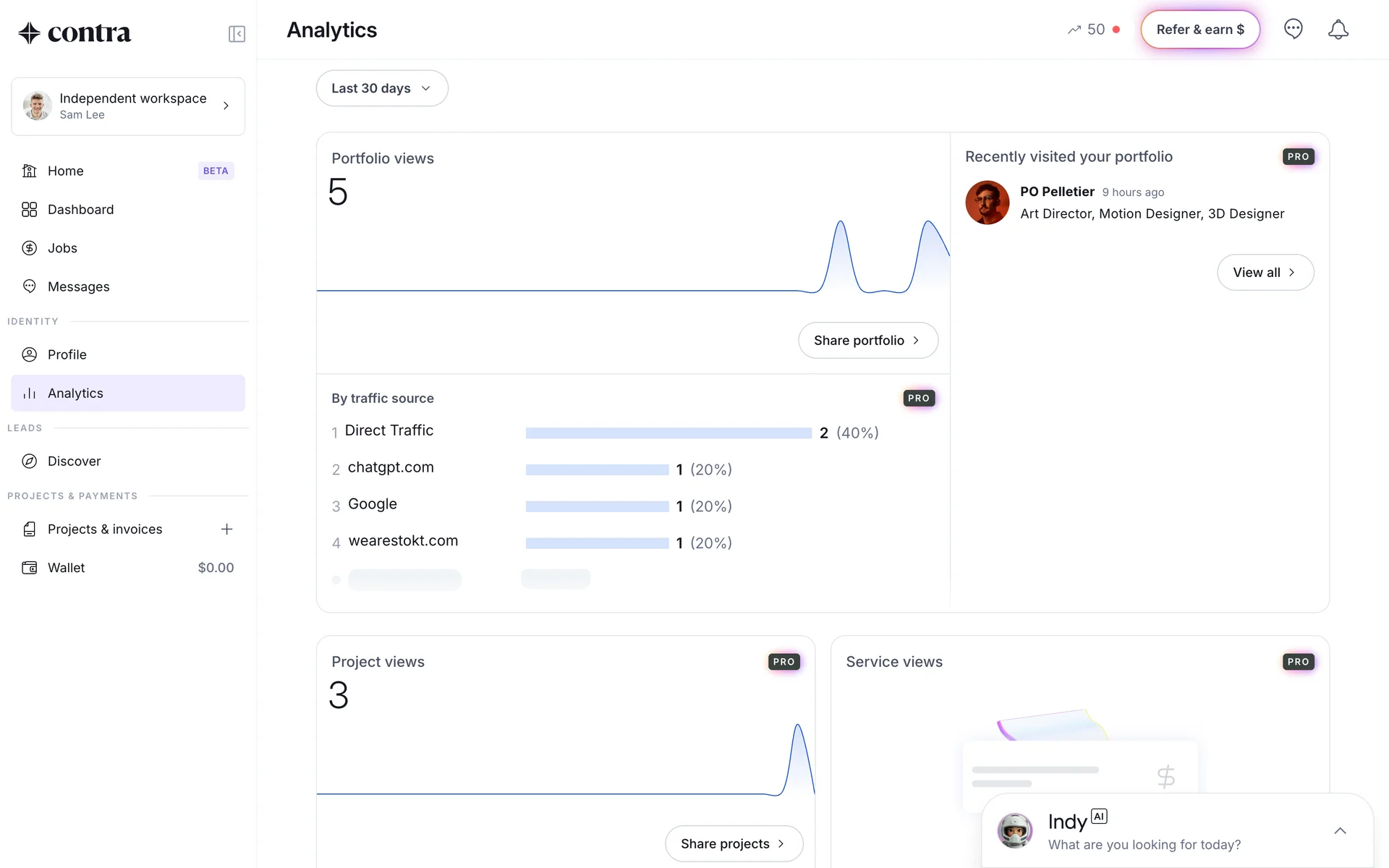The height and width of the screenshot is (868, 1389).
Task: Click the plus icon beside Projects & invoices
Action: tap(226, 529)
